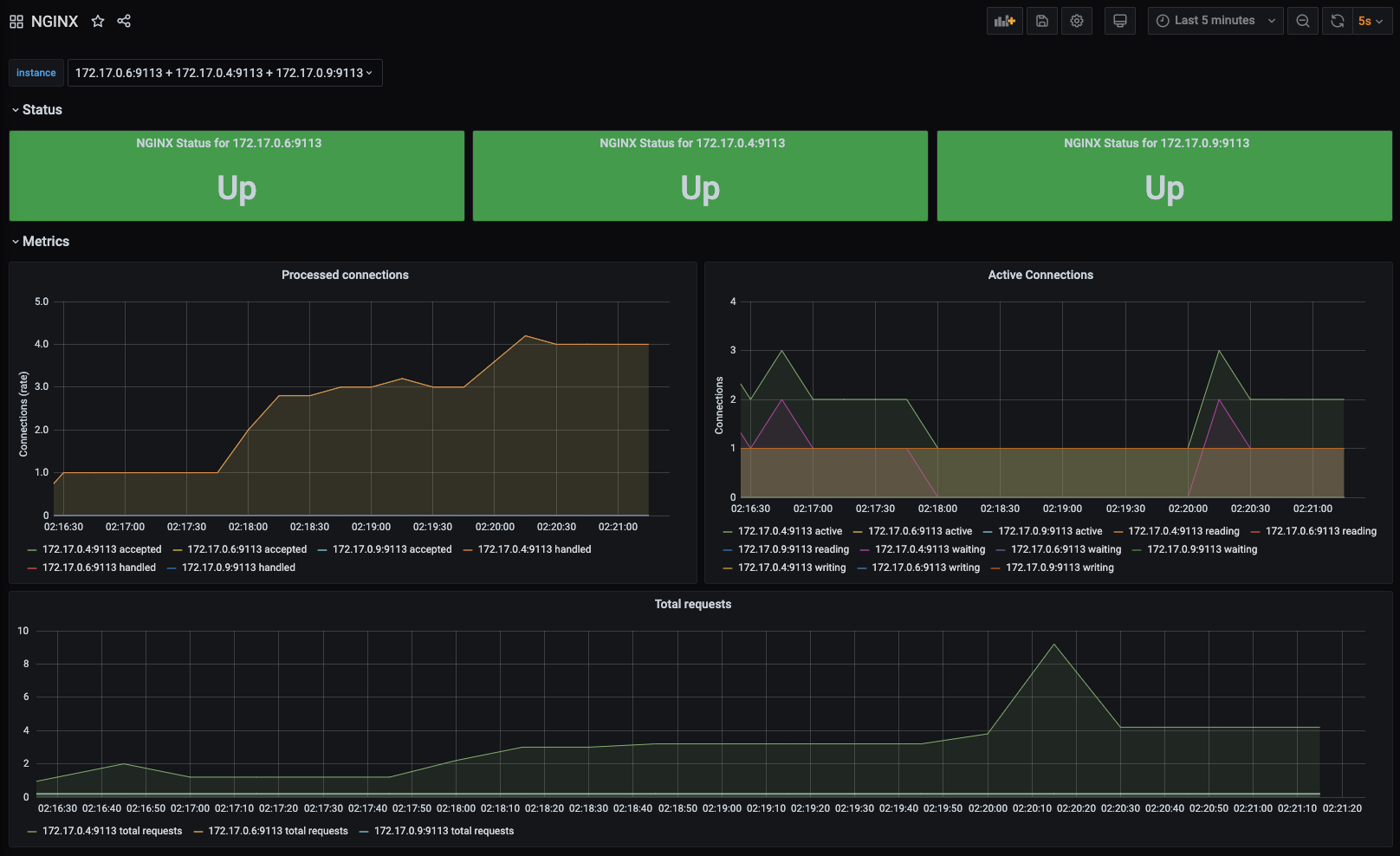This screenshot has height=856, width=1400.
Task: Open NGINX Status for 172.17.0.4:9113 panel title
Action: click(x=692, y=143)
